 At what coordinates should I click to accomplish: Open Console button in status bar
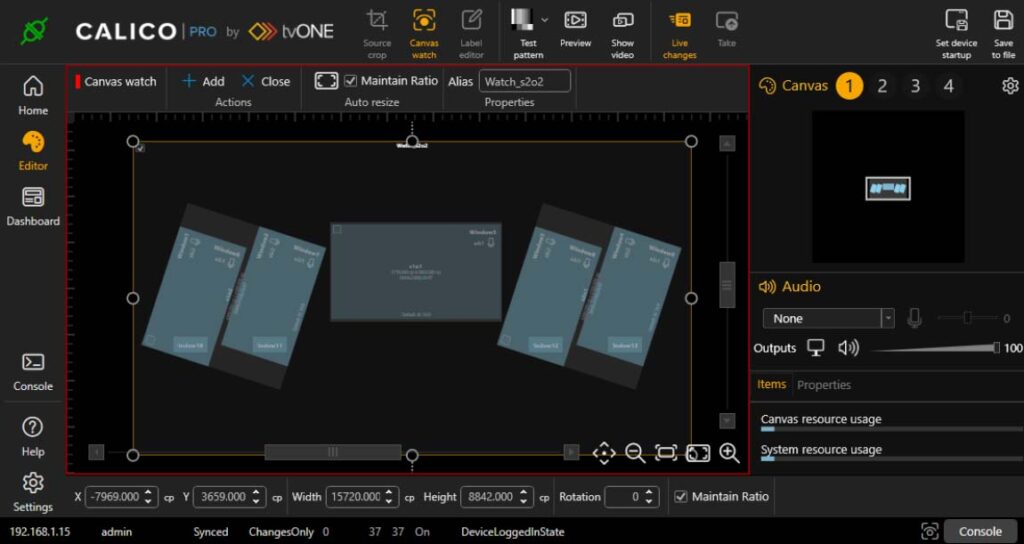(x=980, y=531)
